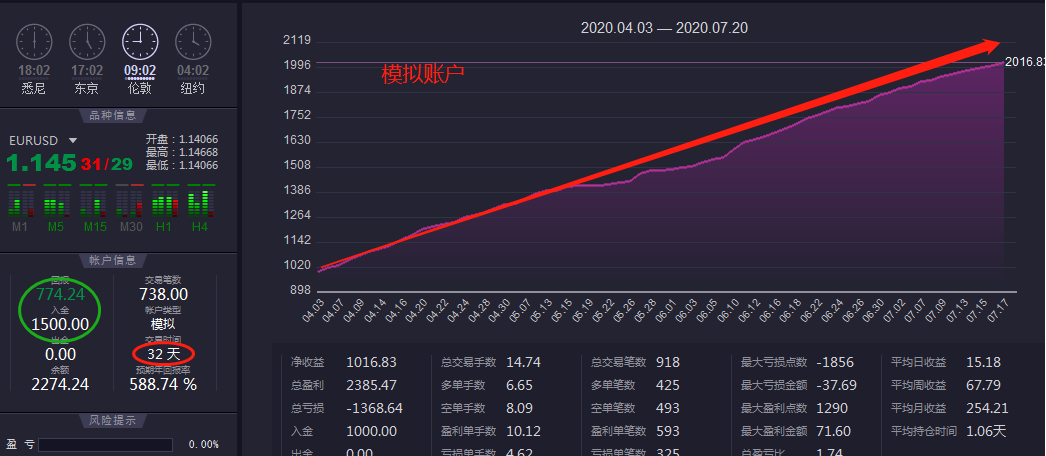Image resolution: width=1046 pixels, height=456 pixels.
Task: Click the 0.00% risk percentage value
Action: pyautogui.click(x=204, y=445)
